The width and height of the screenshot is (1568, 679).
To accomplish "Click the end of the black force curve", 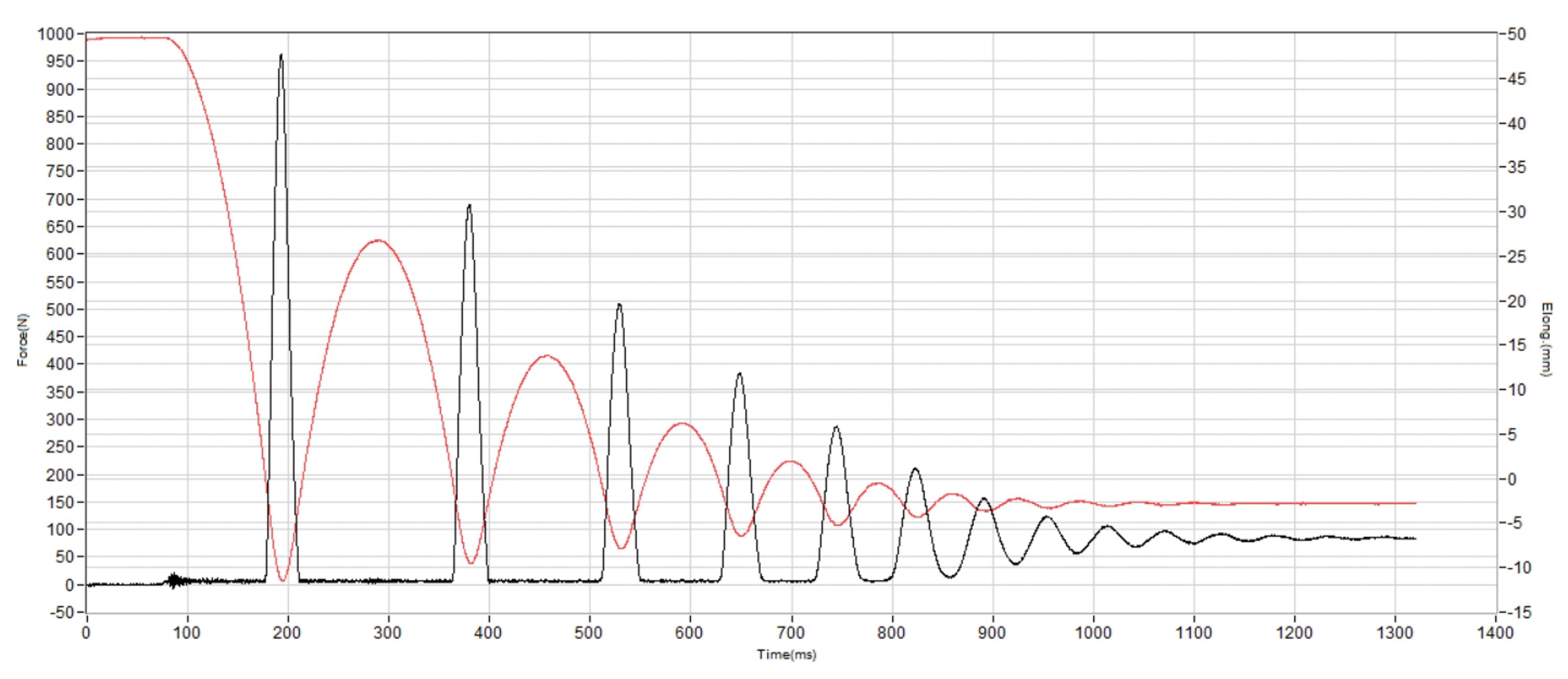I will (1415, 538).
